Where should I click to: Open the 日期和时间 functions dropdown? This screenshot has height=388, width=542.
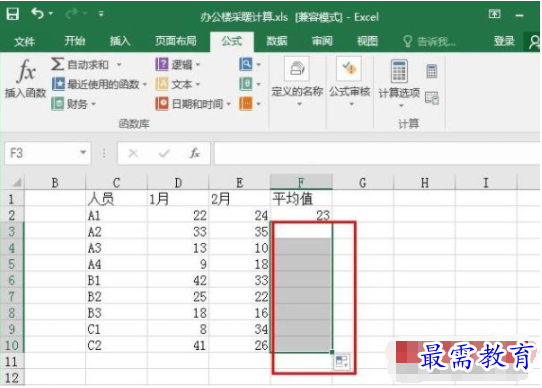tap(193, 104)
